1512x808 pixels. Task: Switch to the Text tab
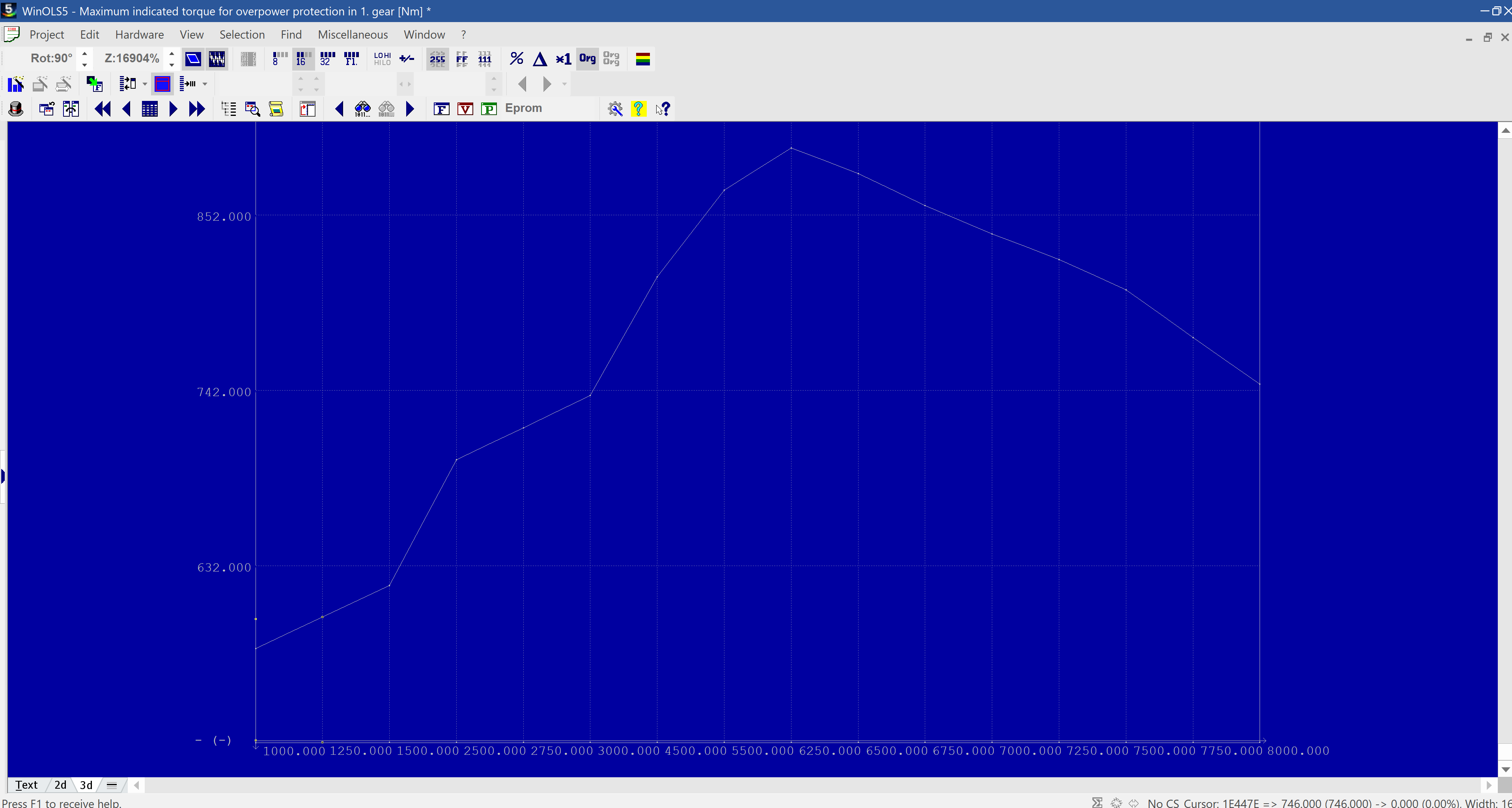tap(26, 784)
